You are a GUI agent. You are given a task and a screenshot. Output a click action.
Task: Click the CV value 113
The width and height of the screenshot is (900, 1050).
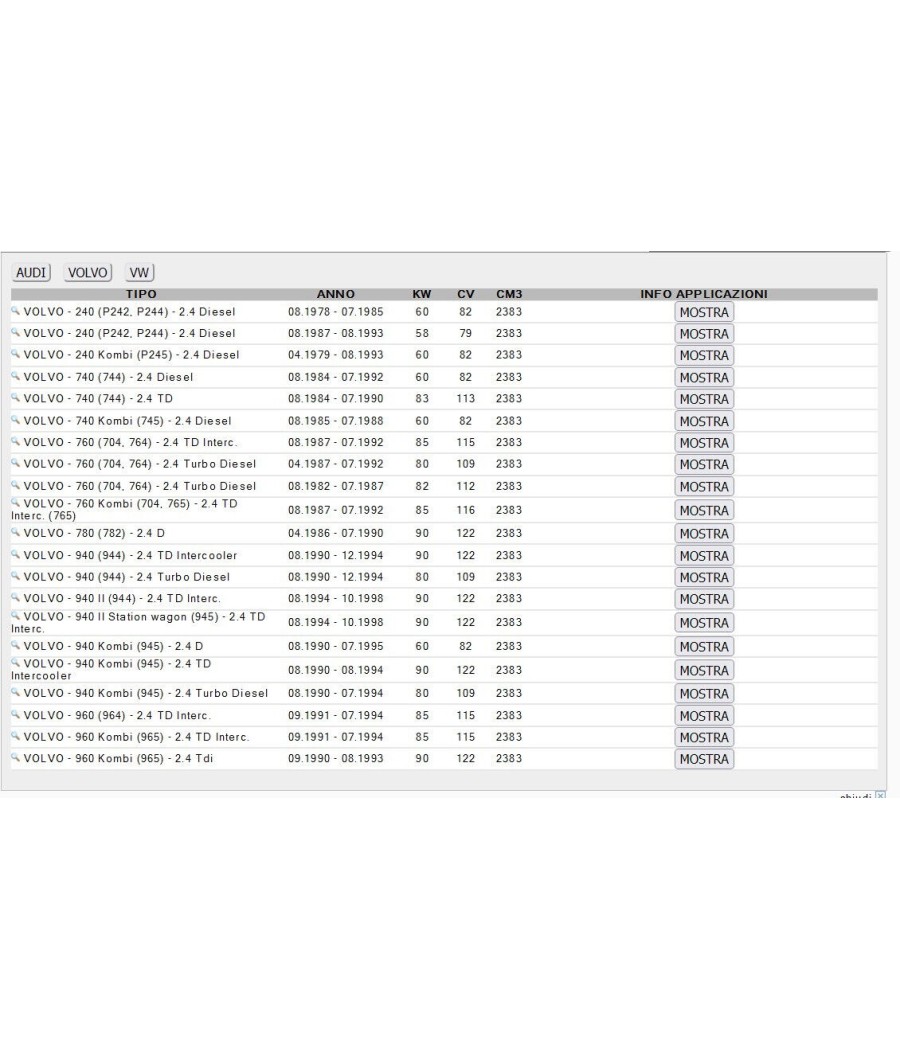click(x=465, y=399)
